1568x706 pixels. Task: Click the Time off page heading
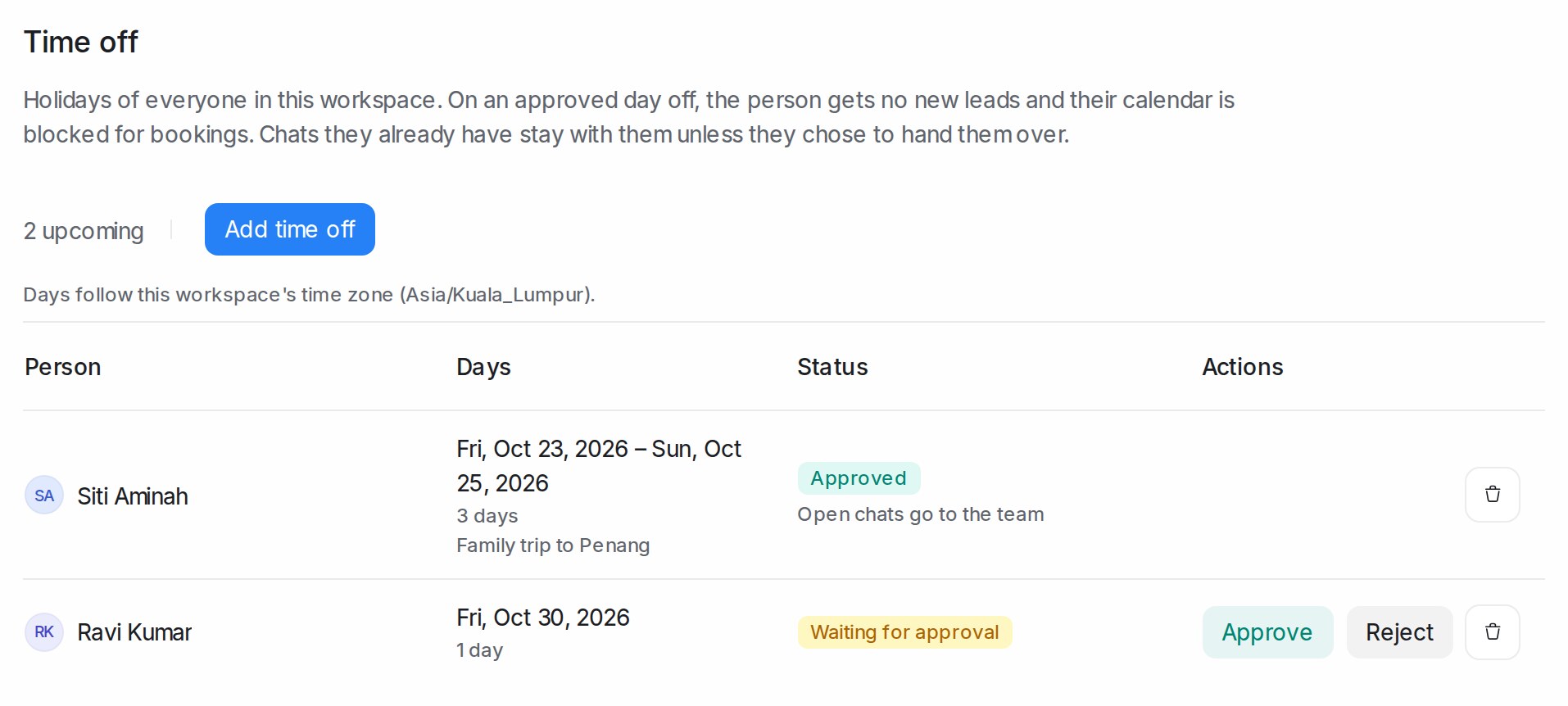point(81,42)
